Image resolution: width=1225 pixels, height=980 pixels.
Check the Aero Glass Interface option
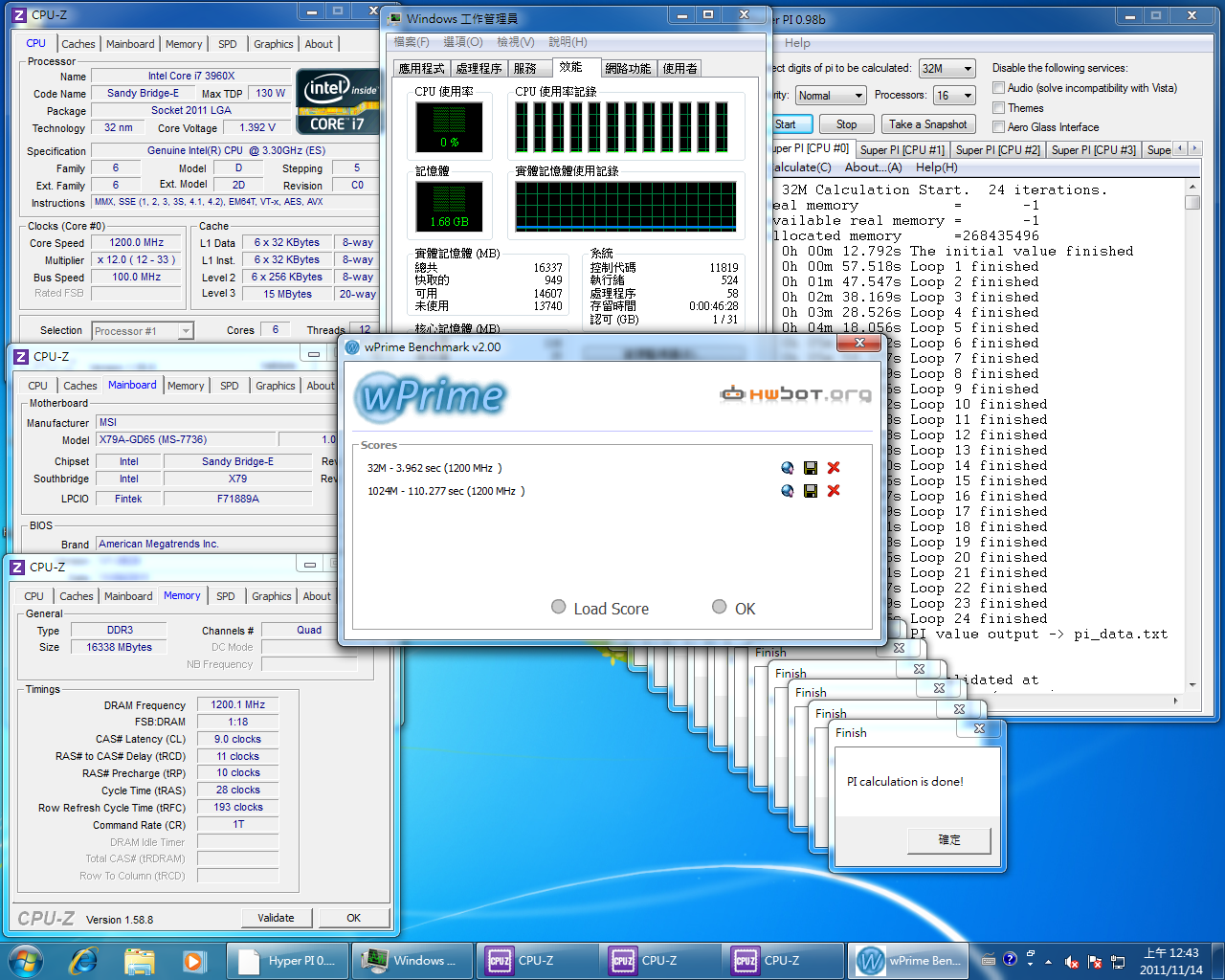[x=998, y=127]
